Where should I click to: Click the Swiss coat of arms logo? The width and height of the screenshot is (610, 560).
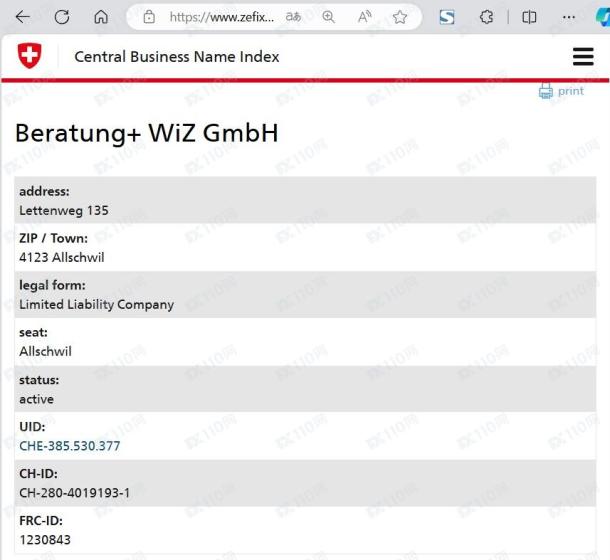[x=30, y=56]
